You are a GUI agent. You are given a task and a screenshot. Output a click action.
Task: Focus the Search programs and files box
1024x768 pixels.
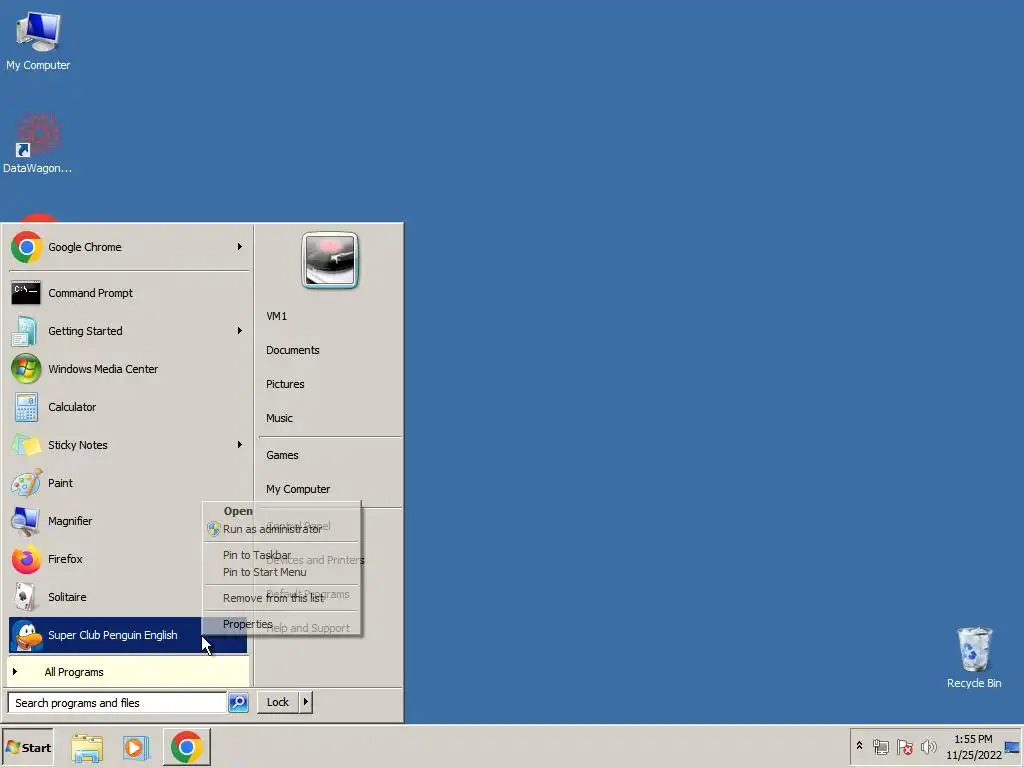pos(117,703)
